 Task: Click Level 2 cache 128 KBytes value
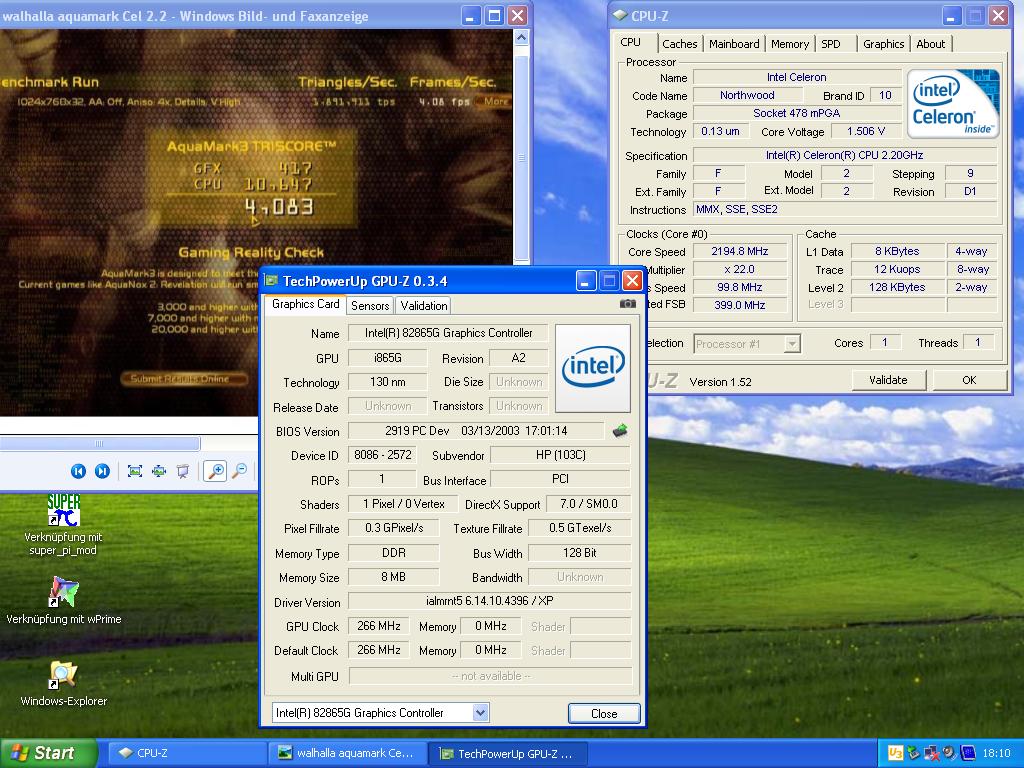[x=897, y=287]
